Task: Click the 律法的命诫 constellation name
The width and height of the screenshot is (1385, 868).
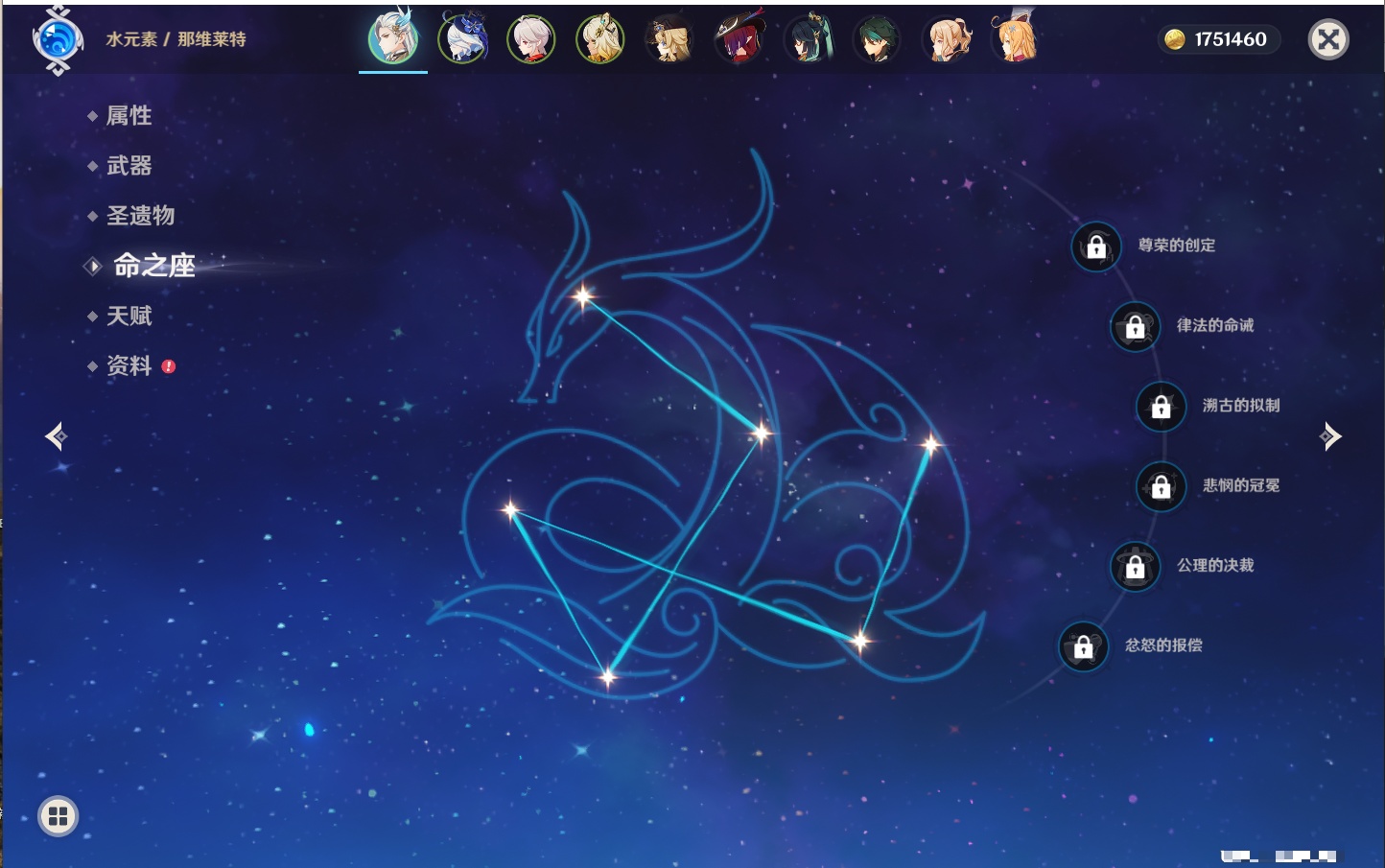Action: coord(1215,325)
